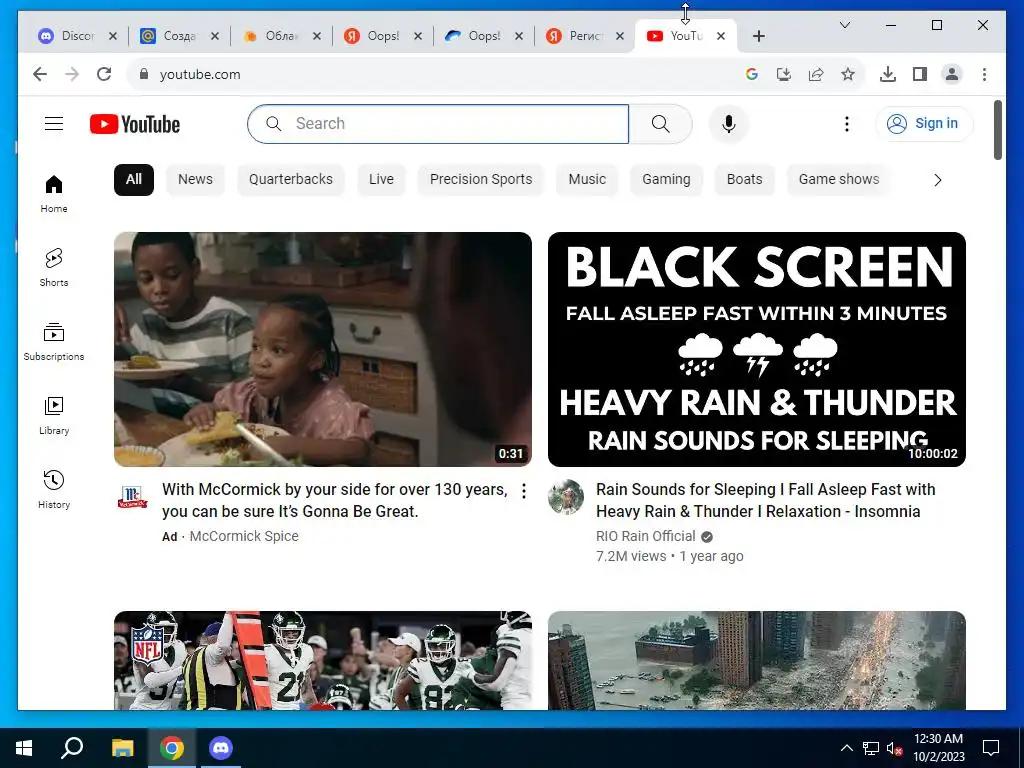The image size is (1024, 768).
Task: Select the Music filter chip
Action: [x=587, y=180]
